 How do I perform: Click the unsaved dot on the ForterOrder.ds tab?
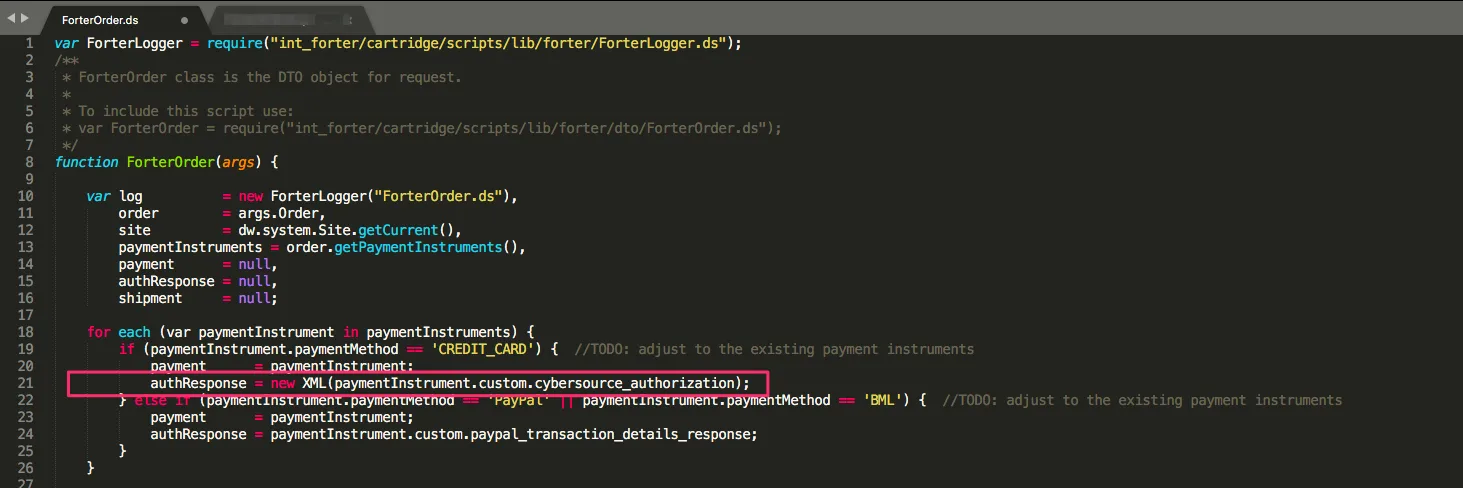(x=185, y=20)
